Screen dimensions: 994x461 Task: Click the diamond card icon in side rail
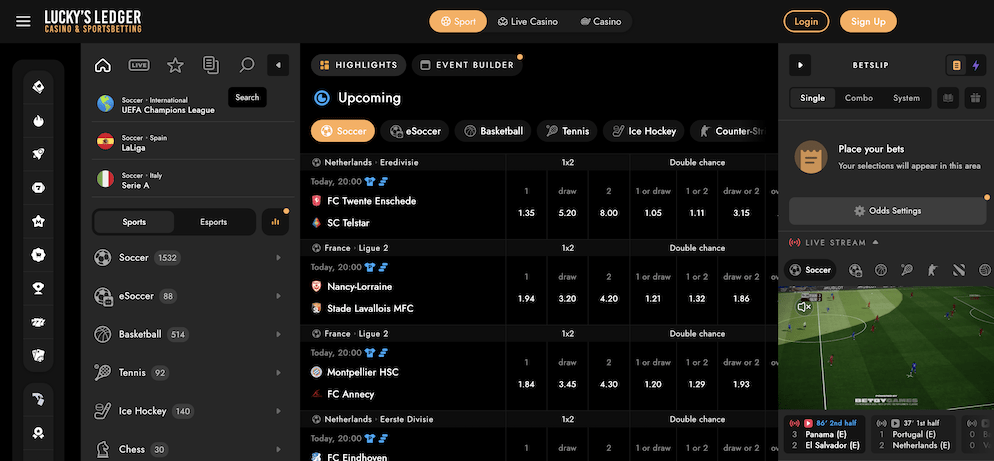pyautogui.click(x=39, y=87)
